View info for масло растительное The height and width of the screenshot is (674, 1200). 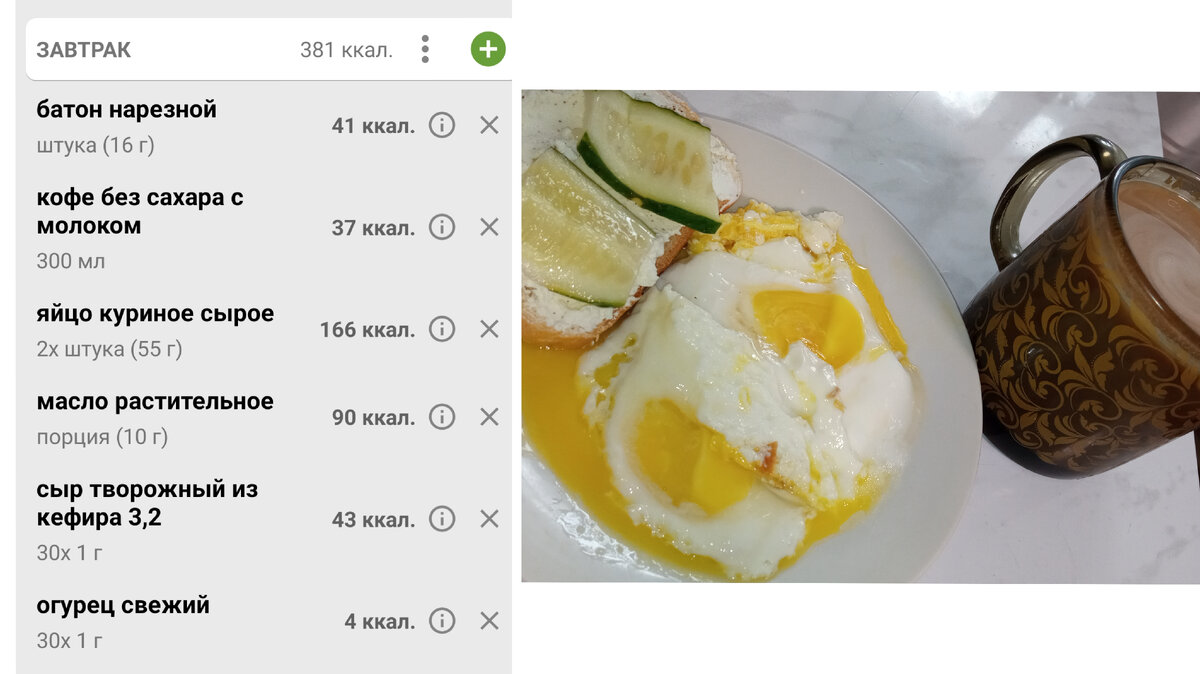[442, 417]
